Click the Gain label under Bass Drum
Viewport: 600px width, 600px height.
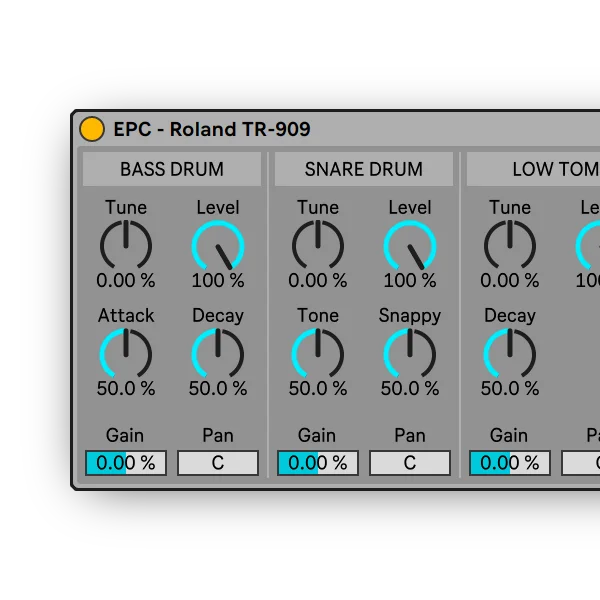[125, 435]
